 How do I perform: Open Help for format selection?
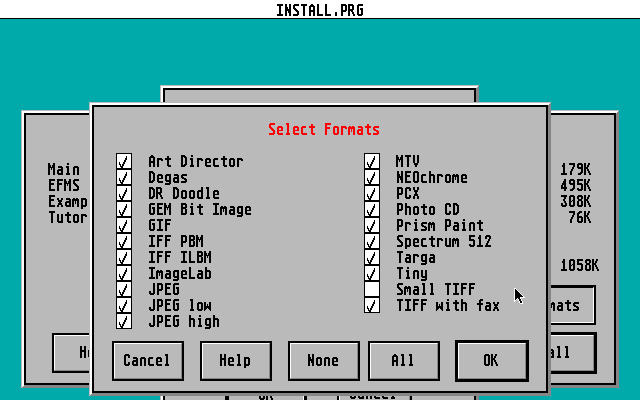(236, 361)
